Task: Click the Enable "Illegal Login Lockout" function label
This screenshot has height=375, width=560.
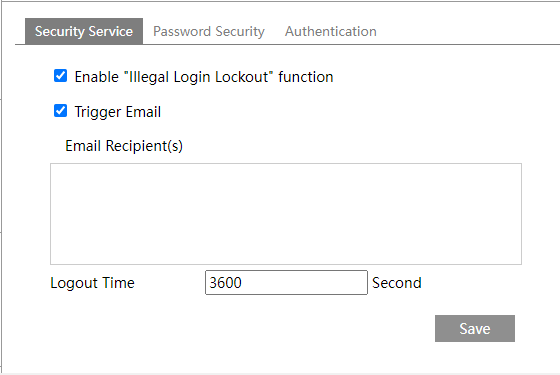Action: point(204,77)
